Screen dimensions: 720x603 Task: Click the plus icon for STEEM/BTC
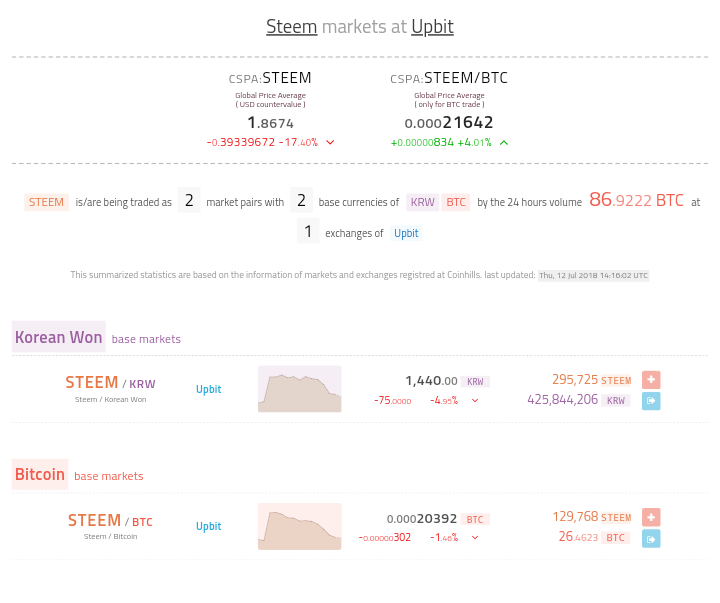click(x=651, y=517)
